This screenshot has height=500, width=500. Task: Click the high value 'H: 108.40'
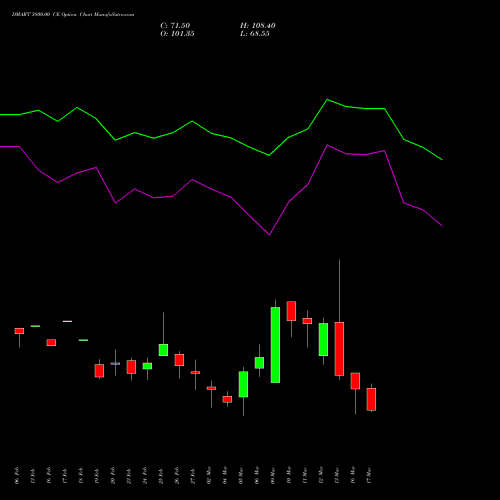click(x=258, y=26)
